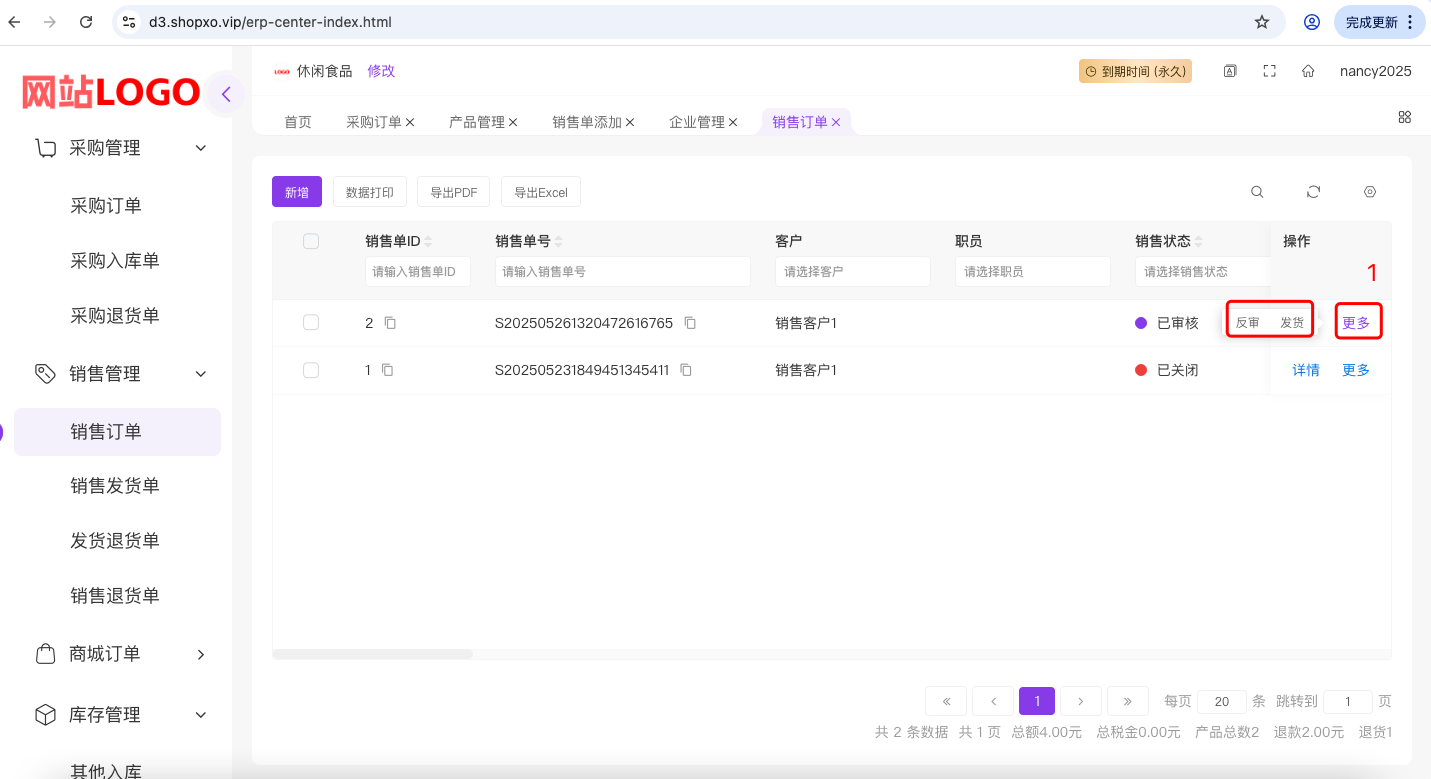Copy order number S202505261320472616765
Screen dimensions: 1431x779
(x=690, y=323)
